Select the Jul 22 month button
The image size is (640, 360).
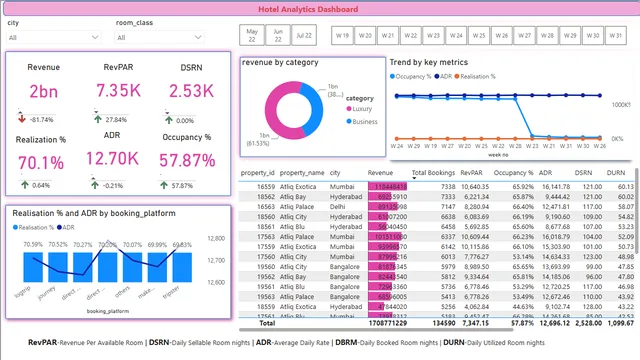click(304, 36)
